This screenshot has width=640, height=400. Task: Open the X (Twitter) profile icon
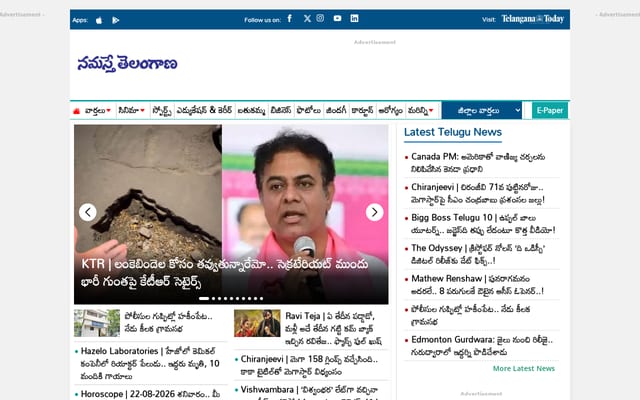tap(307, 18)
